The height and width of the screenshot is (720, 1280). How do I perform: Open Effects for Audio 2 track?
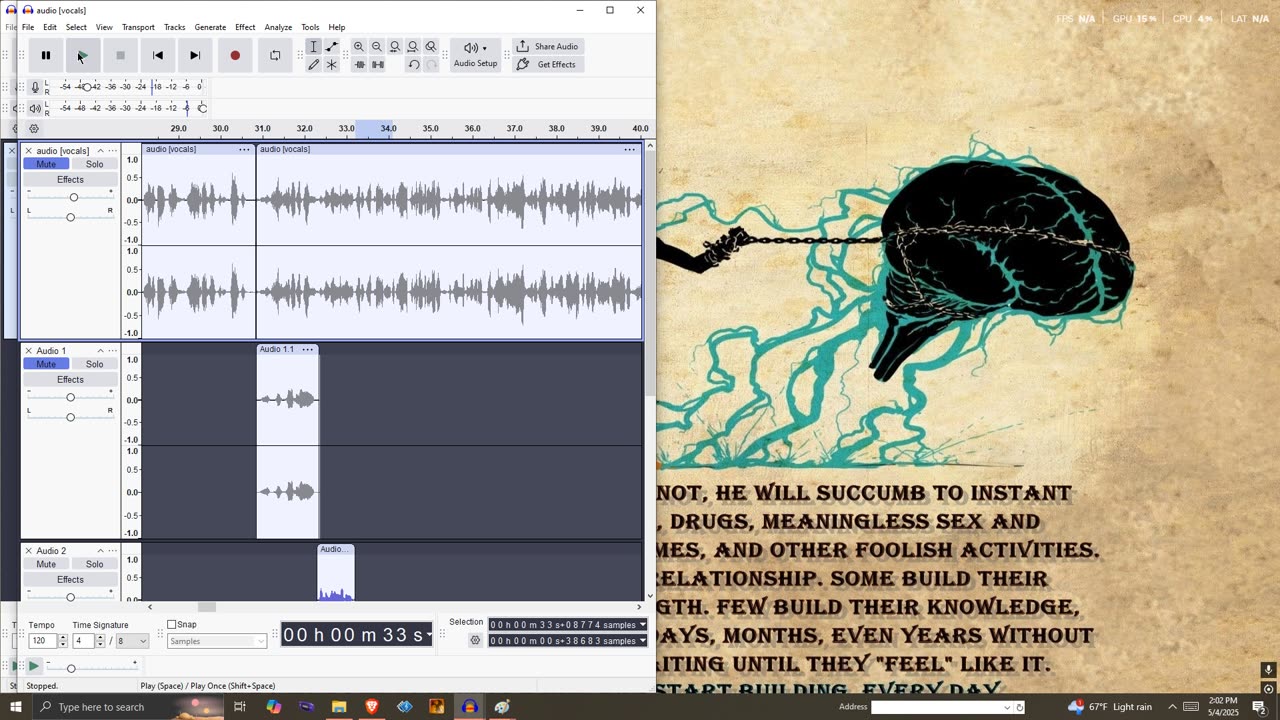70,580
